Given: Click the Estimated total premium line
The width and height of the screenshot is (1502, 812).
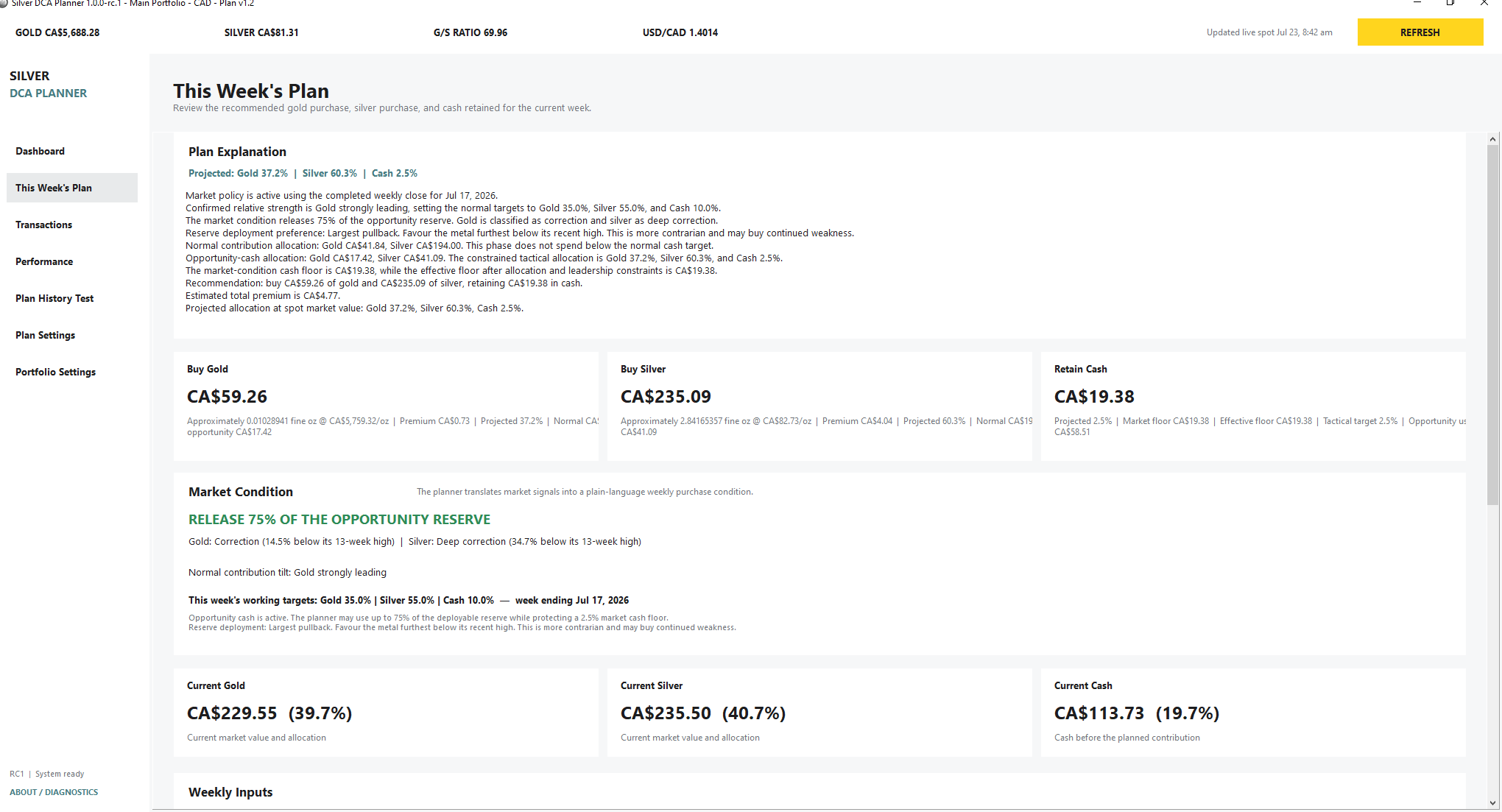Looking at the screenshot, I should point(262,296).
